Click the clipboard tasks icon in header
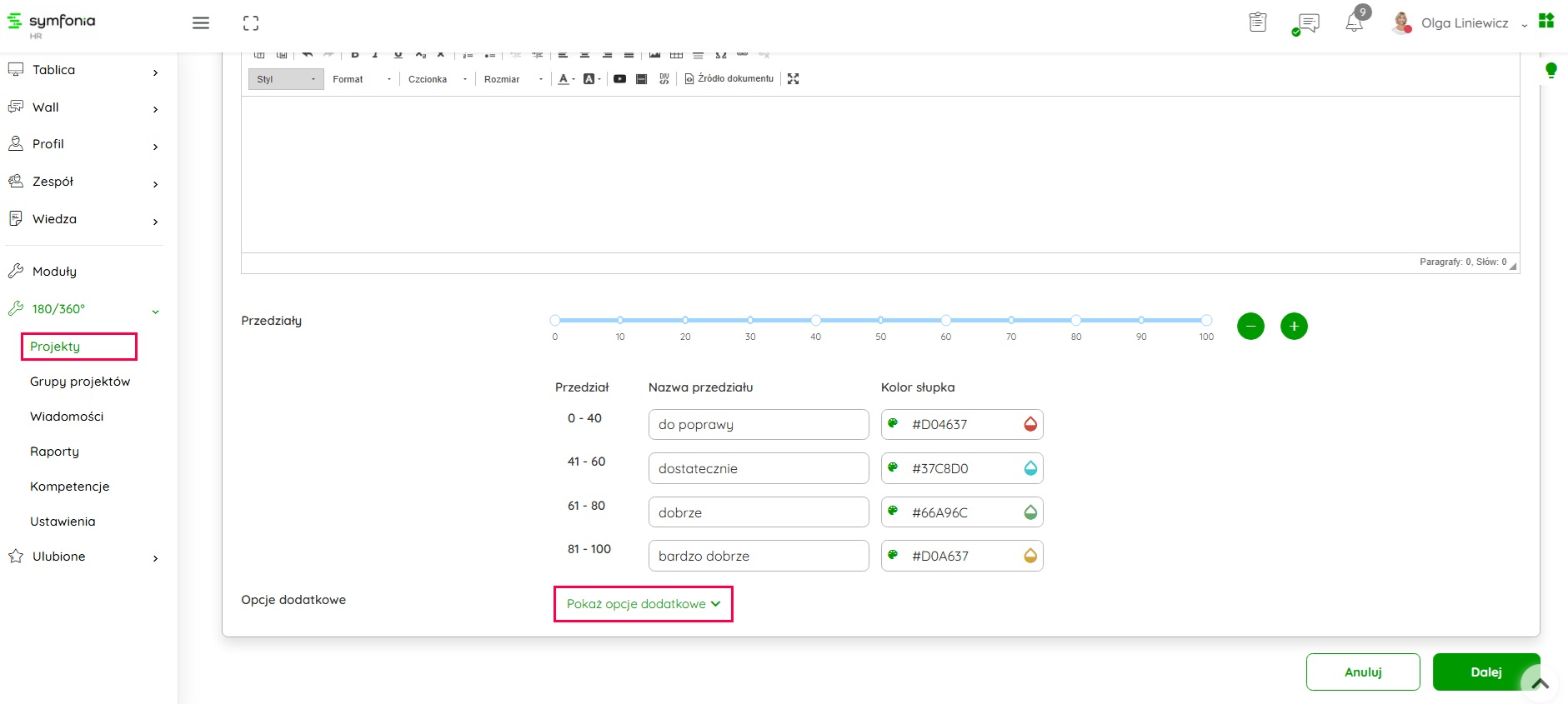 [1258, 22]
